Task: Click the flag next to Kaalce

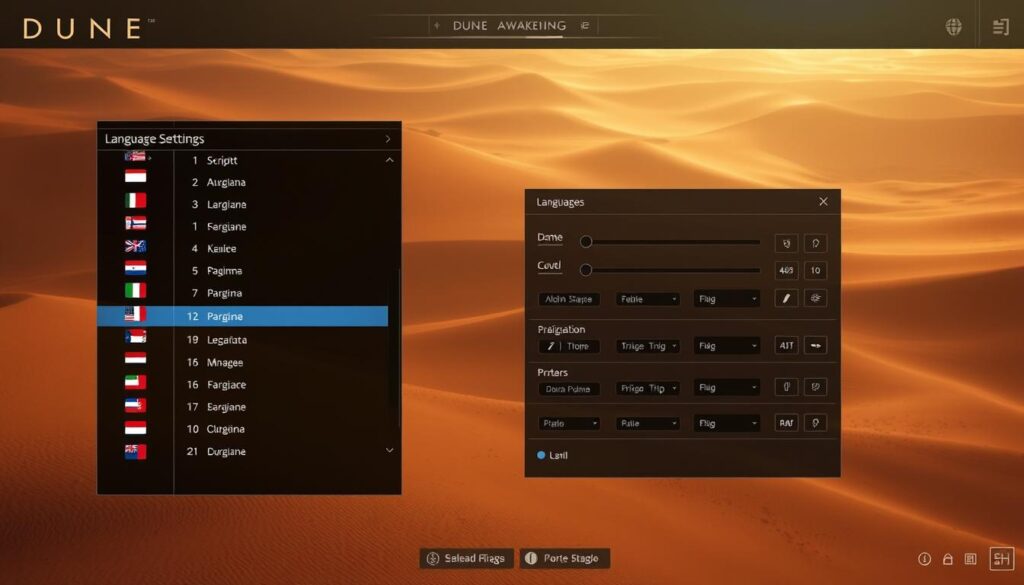Action: click(135, 246)
